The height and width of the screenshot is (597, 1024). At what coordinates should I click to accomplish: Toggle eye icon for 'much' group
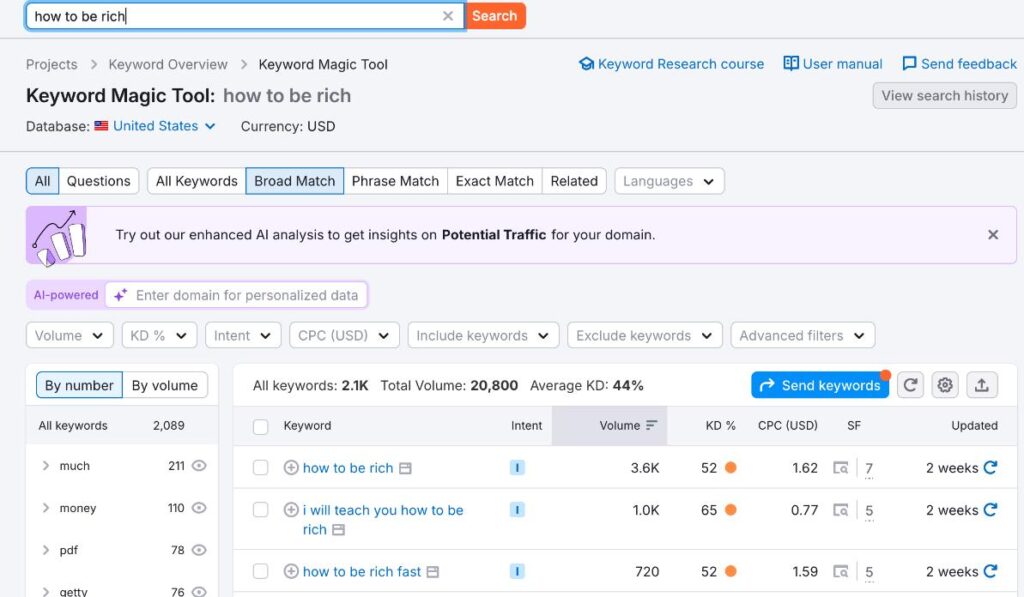click(x=199, y=466)
